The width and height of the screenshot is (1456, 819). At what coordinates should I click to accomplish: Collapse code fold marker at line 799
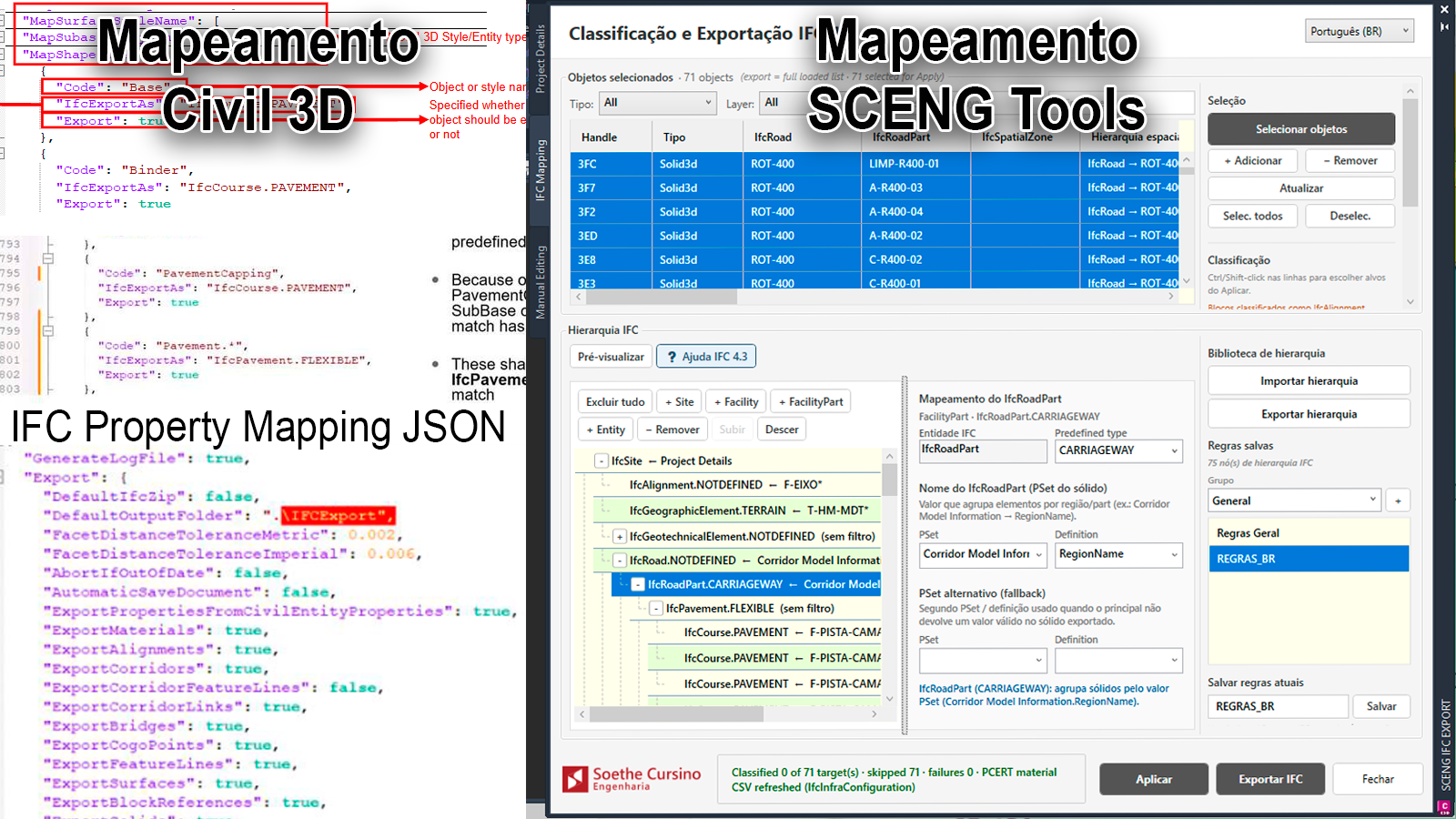pos(48,331)
